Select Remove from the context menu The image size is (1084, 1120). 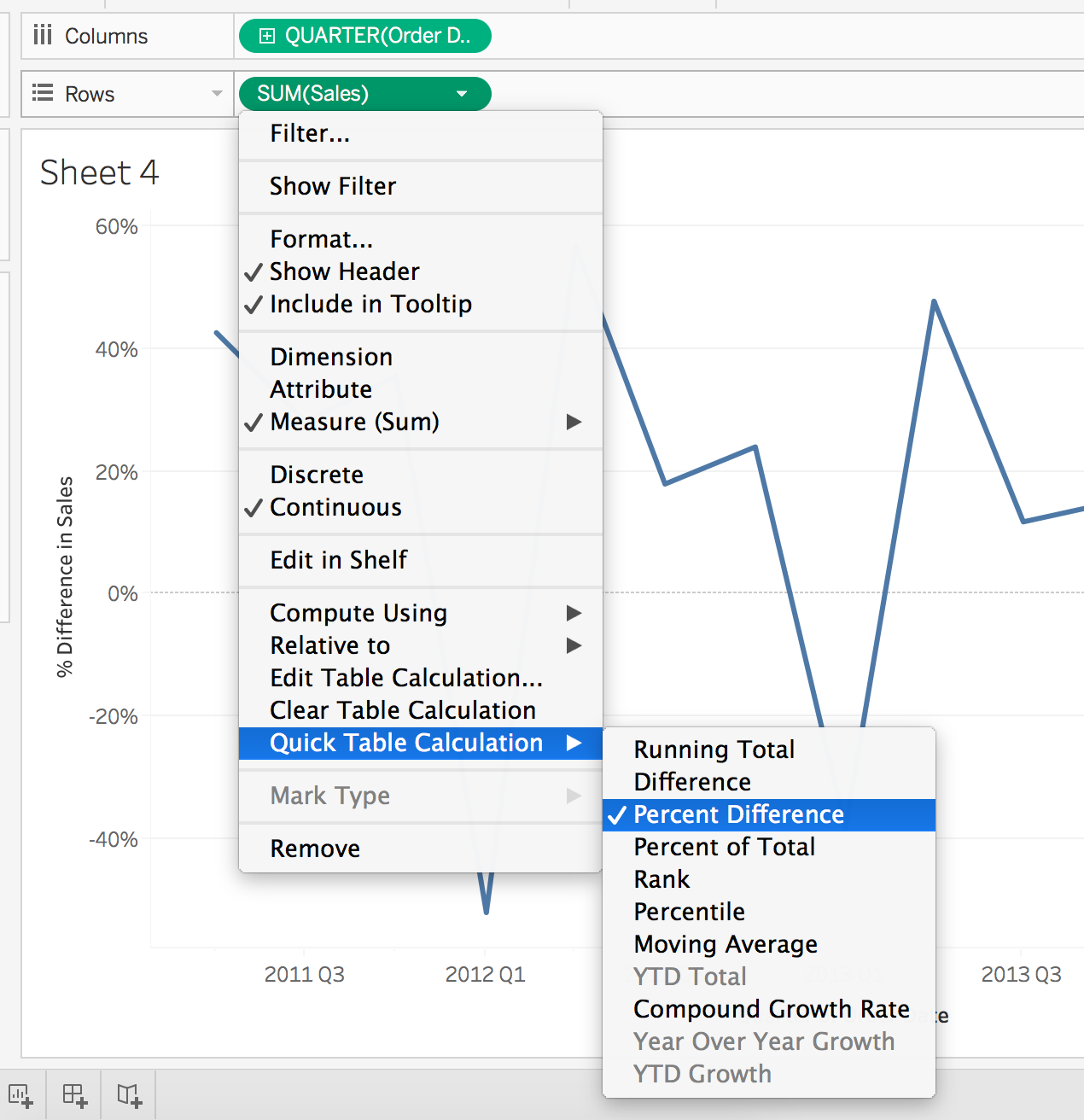(x=315, y=849)
